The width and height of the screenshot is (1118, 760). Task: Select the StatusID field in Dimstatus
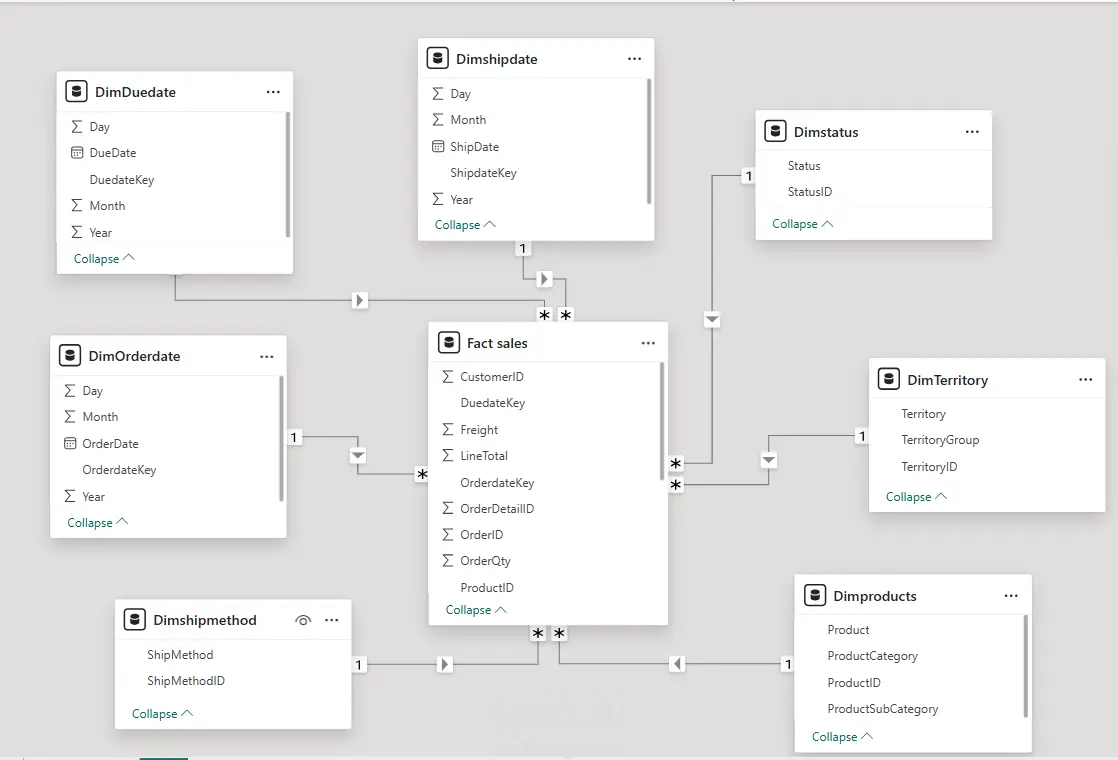tap(810, 192)
